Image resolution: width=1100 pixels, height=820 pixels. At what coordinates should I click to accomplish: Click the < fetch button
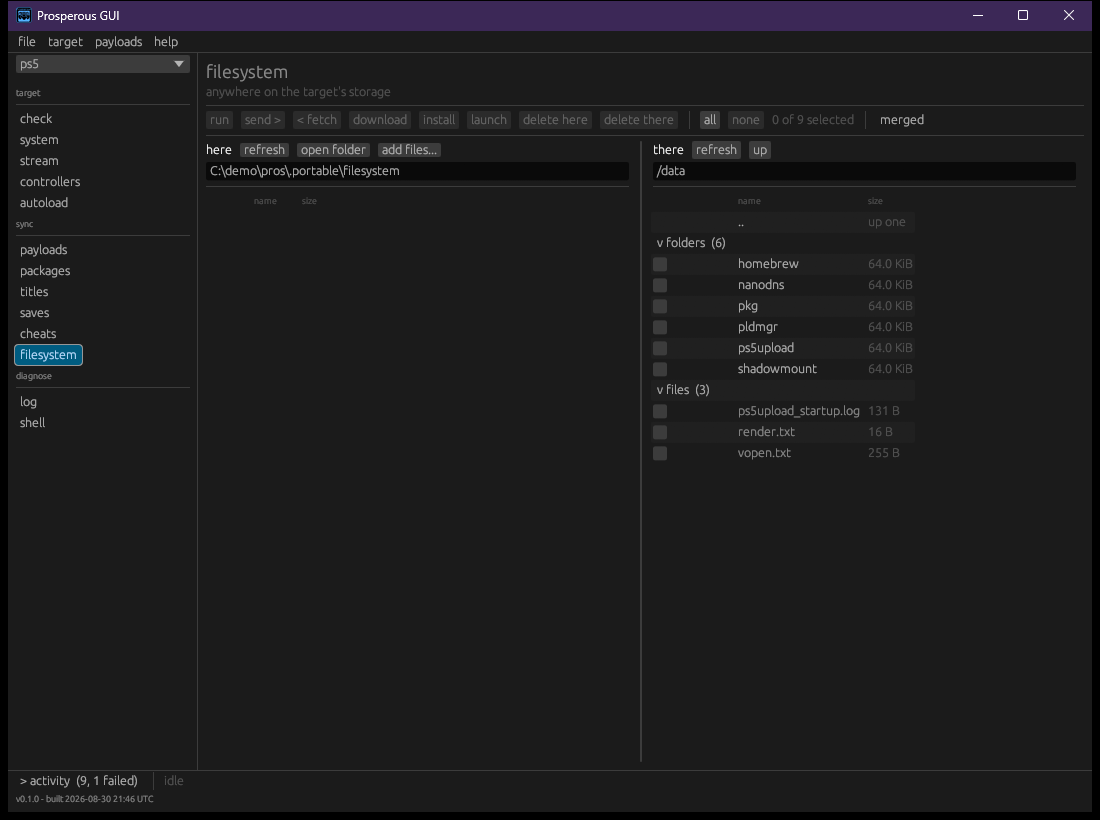(x=316, y=120)
